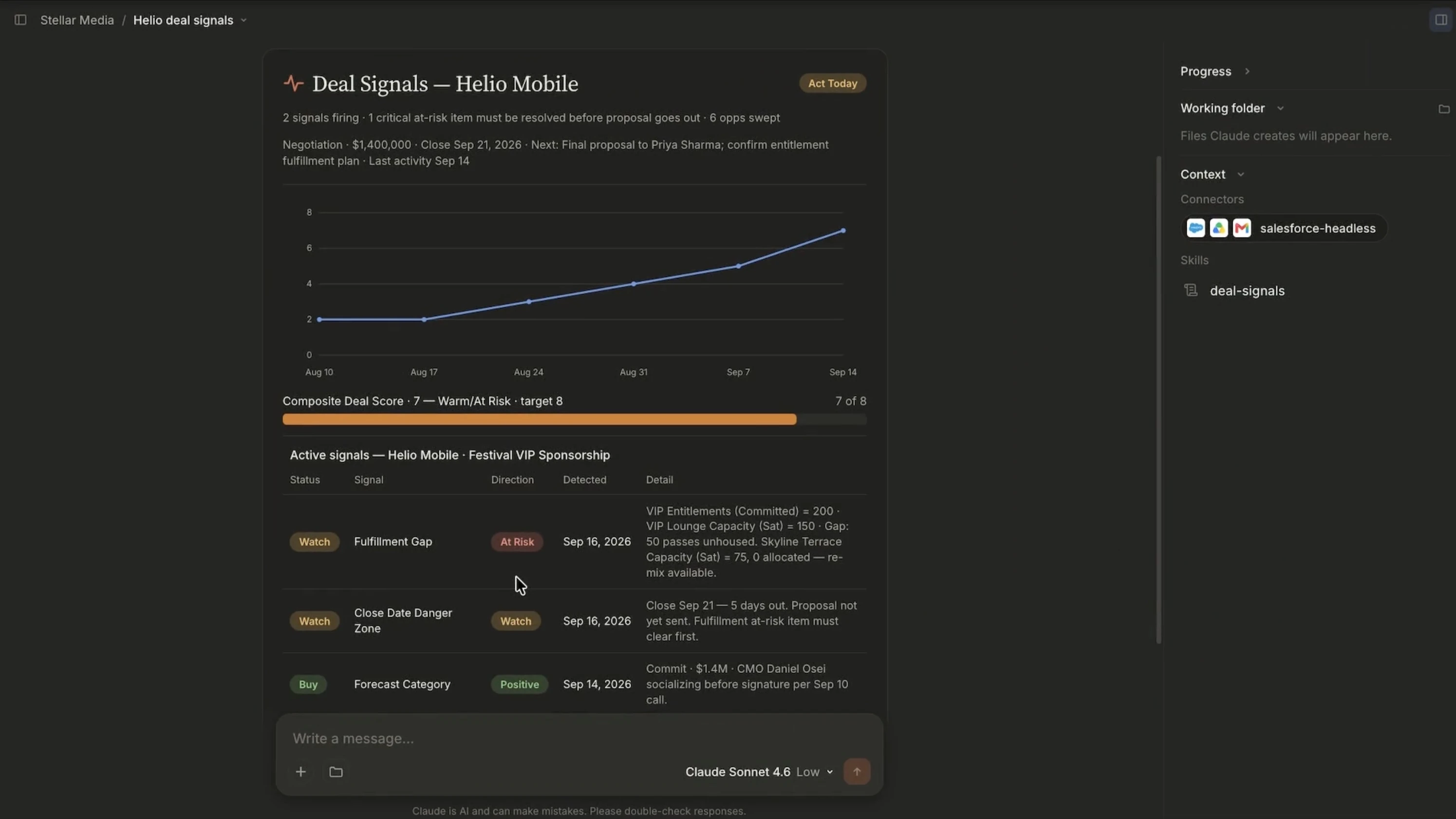Click the Sep 16, 2026 date in Fulfillment Gap row
1456x819 pixels.
point(597,541)
